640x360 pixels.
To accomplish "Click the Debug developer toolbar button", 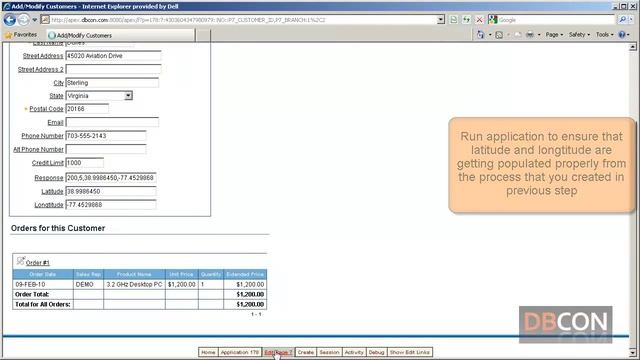I will point(376,352).
